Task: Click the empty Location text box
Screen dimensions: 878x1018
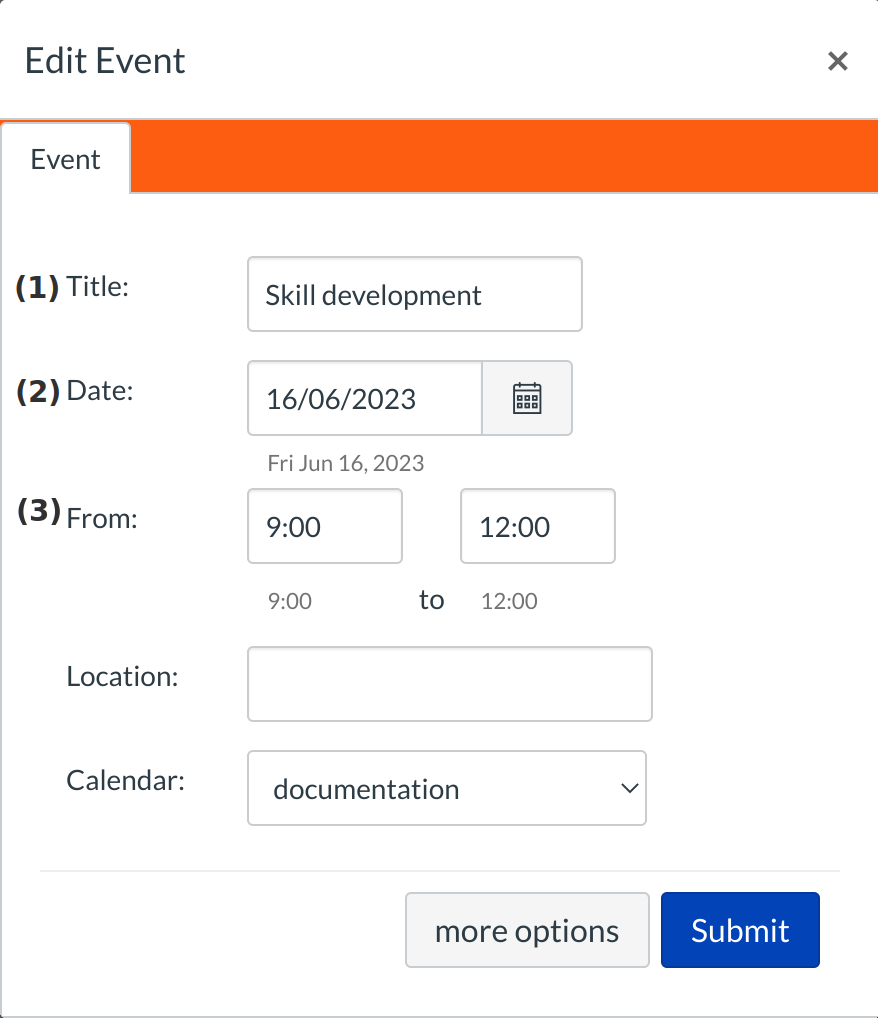Action: [449, 684]
